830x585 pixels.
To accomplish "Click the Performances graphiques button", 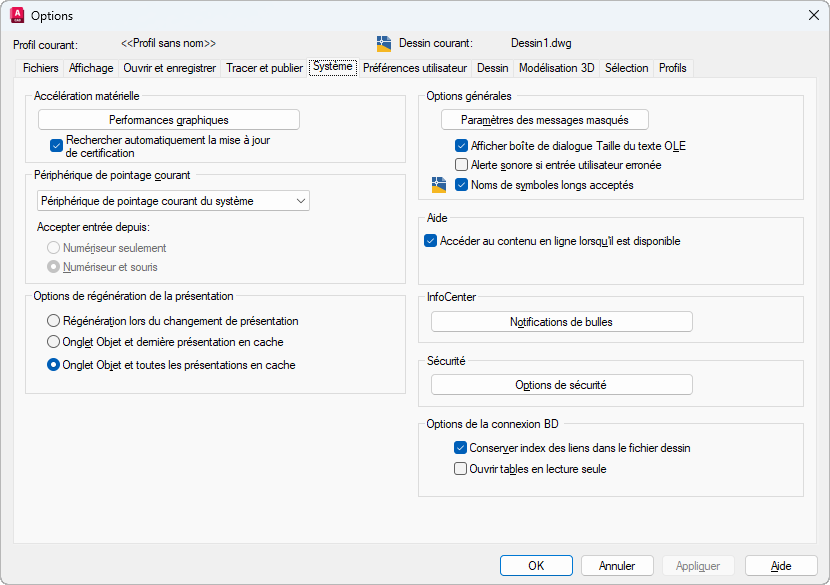I will [x=169, y=120].
